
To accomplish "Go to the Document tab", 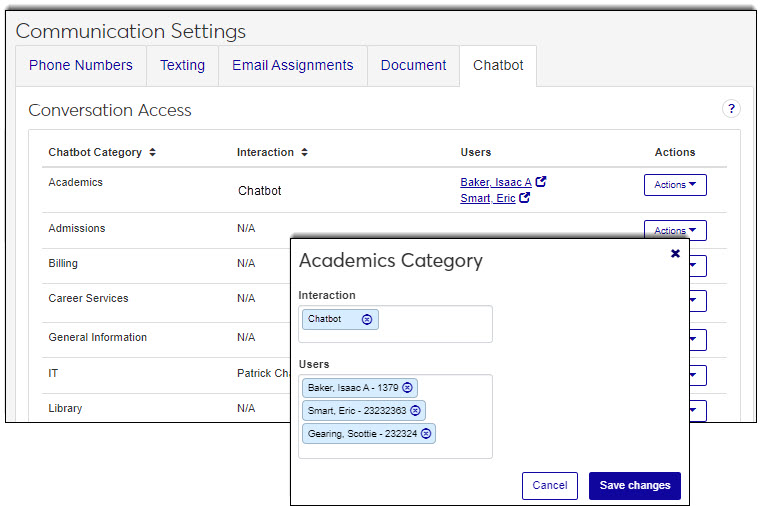I will [413, 66].
